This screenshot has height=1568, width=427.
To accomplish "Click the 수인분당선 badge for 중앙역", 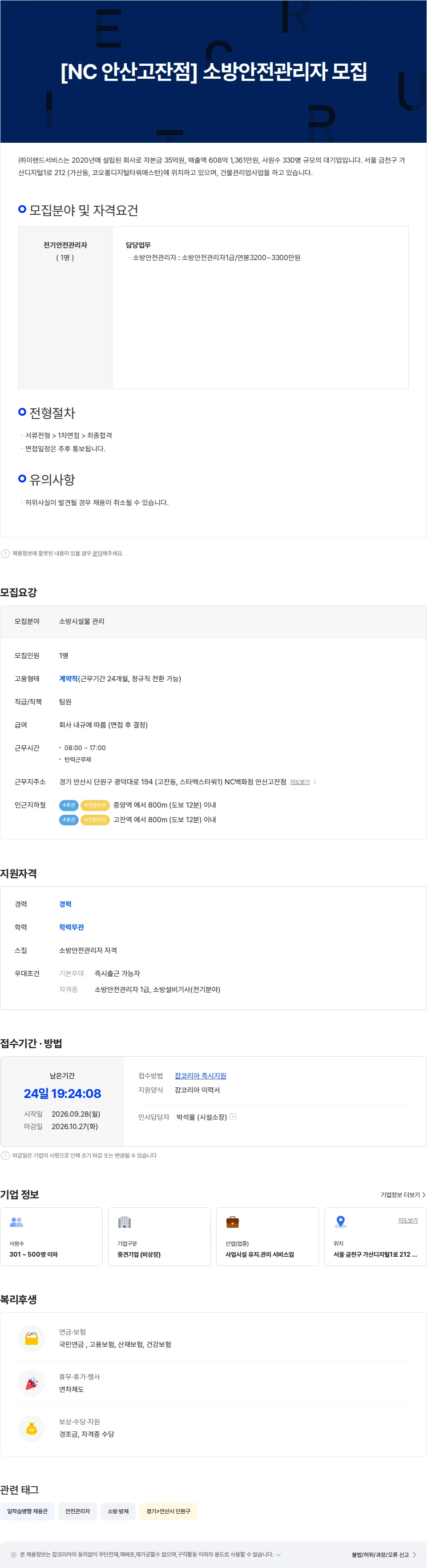I will [95, 805].
